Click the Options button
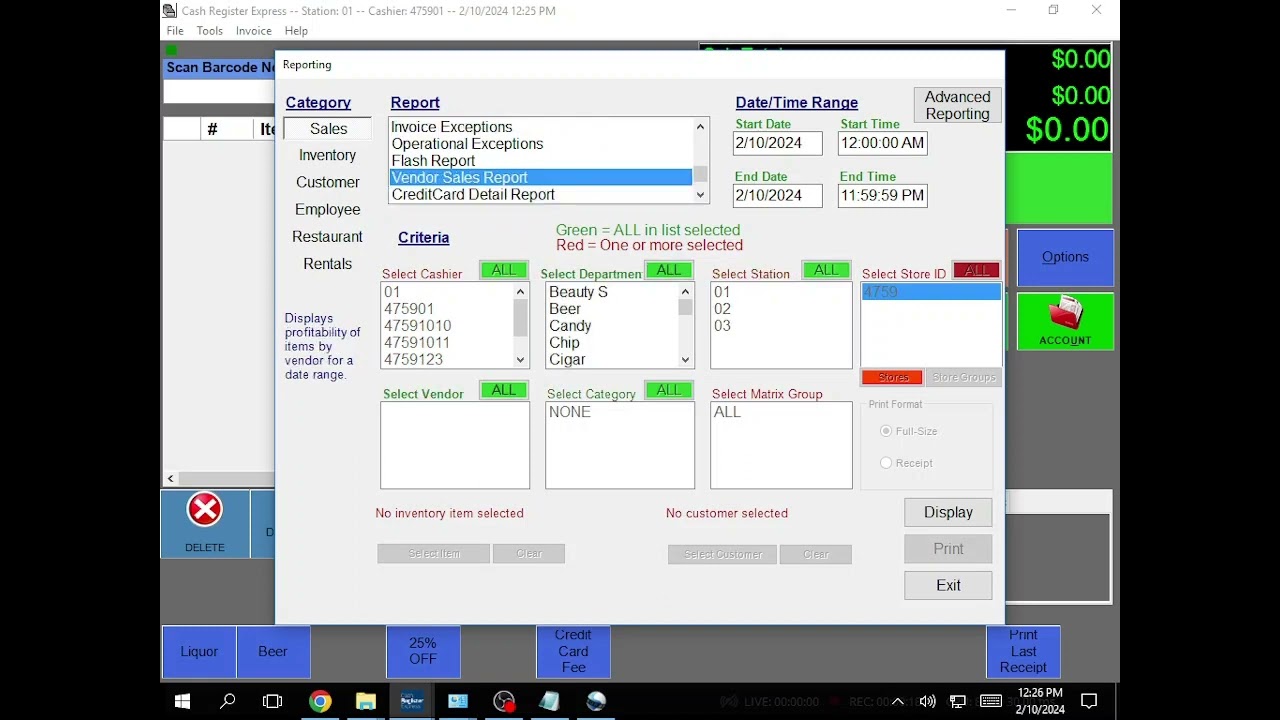Image resolution: width=1280 pixels, height=720 pixels. click(x=1065, y=257)
